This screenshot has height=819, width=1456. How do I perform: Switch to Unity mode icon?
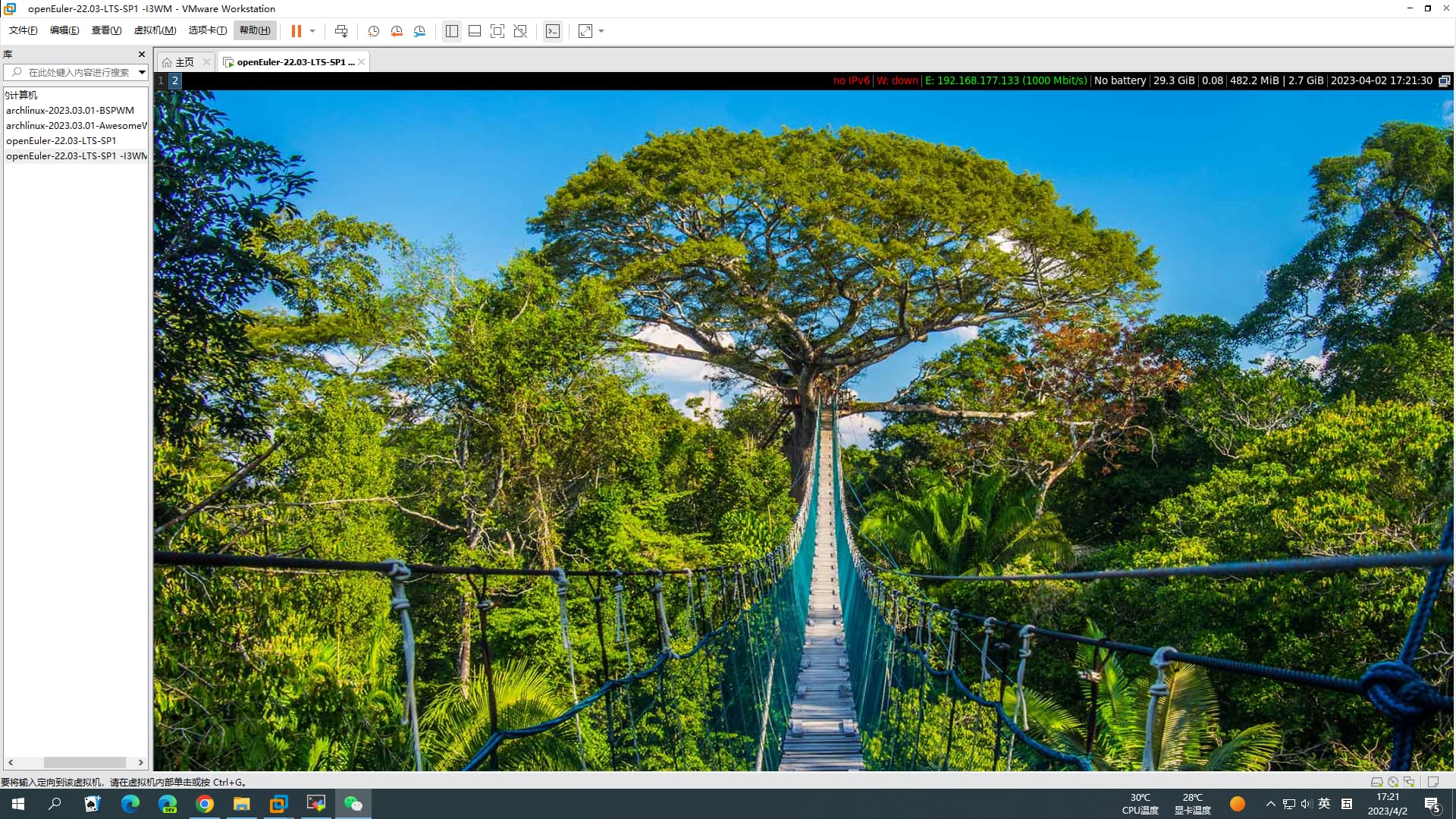tap(520, 31)
